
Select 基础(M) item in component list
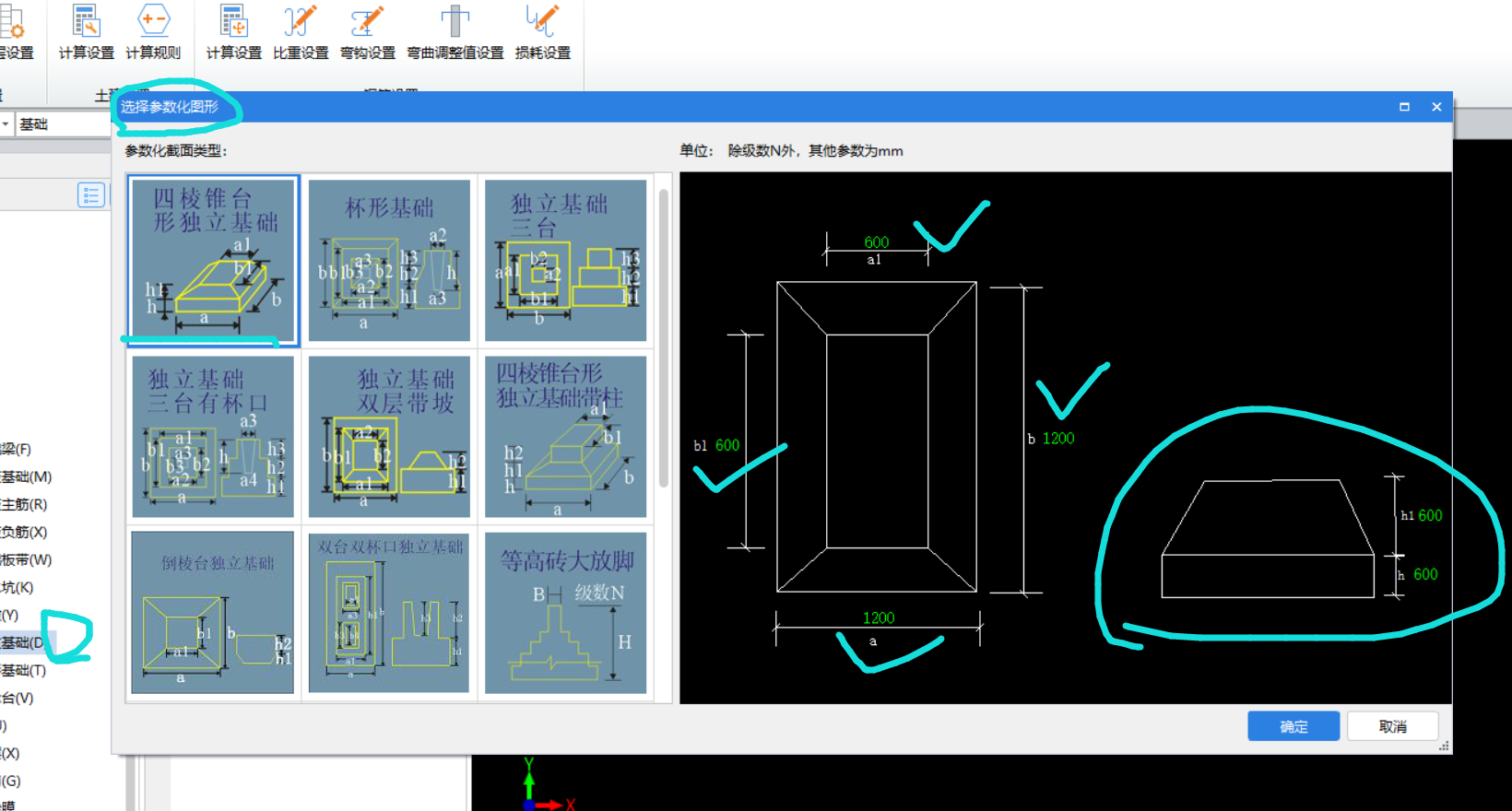26,476
